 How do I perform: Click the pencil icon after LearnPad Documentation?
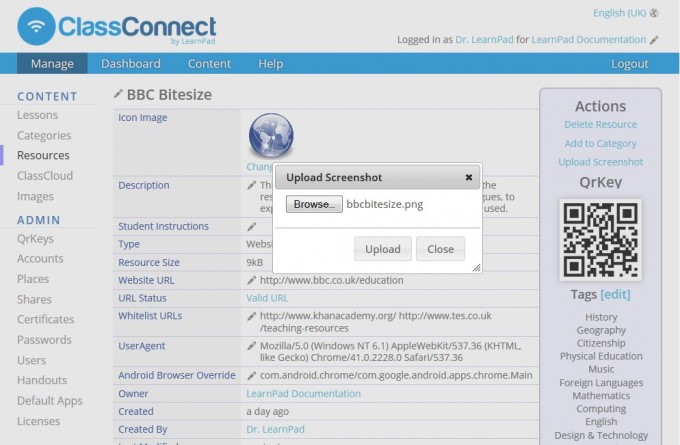(654, 40)
